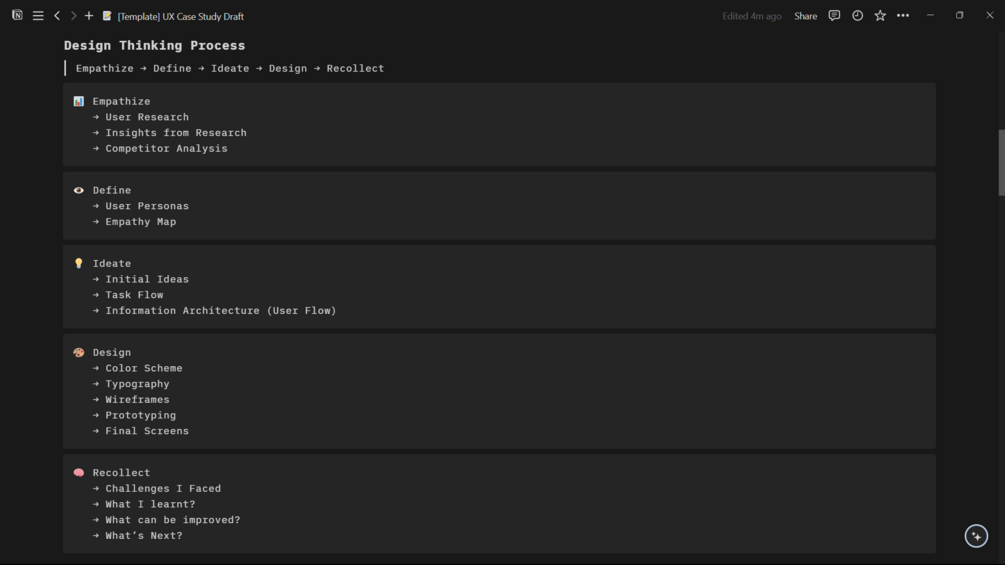Viewport: 1005px width, 565px height.
Task: Click the eye icon beside Define
Action: 79,190
